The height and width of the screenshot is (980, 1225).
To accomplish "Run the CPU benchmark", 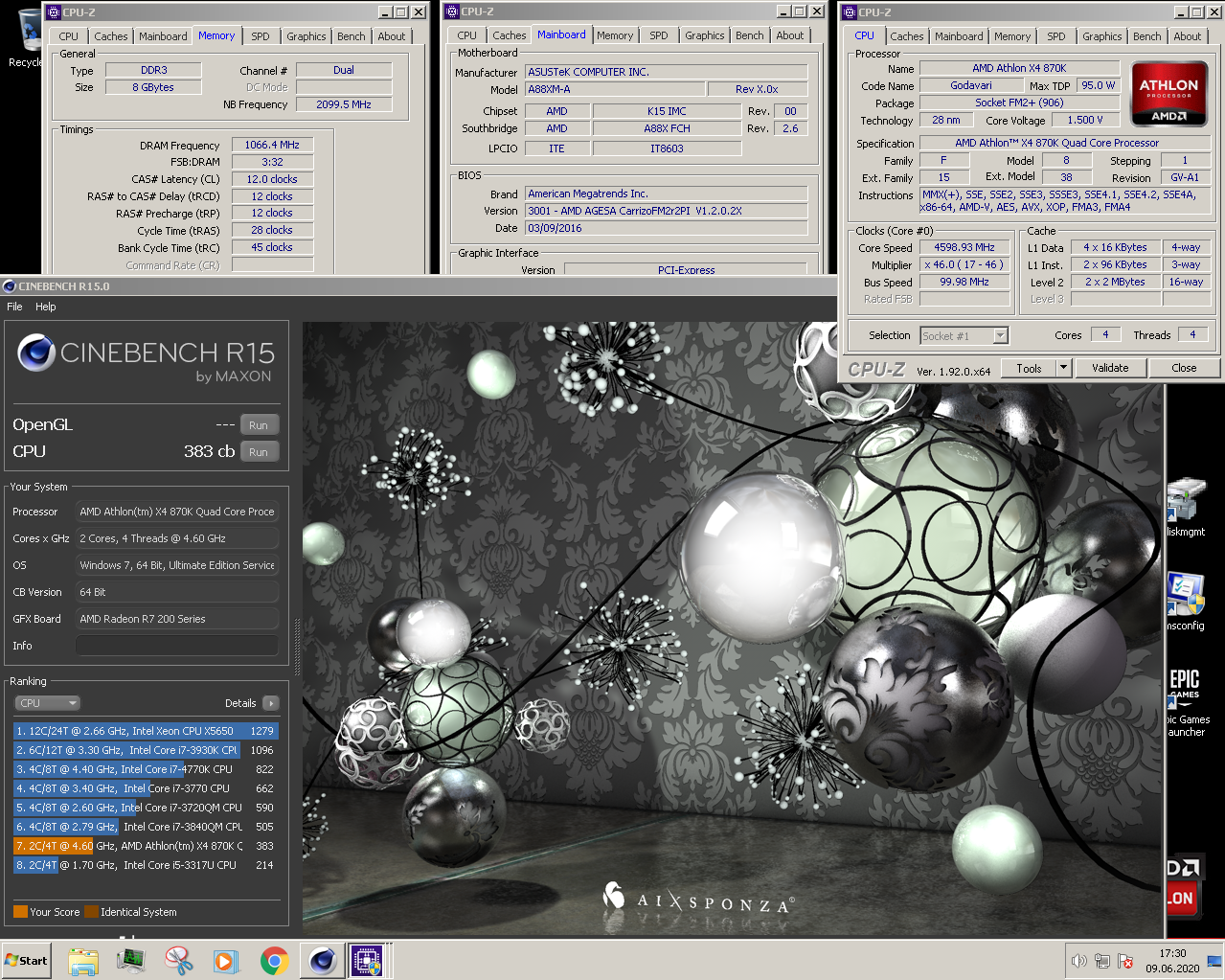I will click(x=259, y=452).
